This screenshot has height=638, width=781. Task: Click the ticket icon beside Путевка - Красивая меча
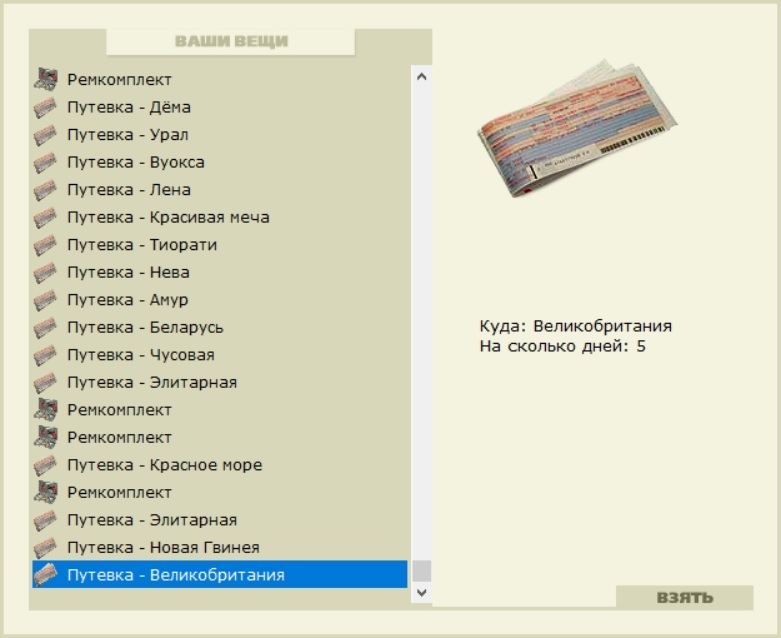[x=45, y=218]
